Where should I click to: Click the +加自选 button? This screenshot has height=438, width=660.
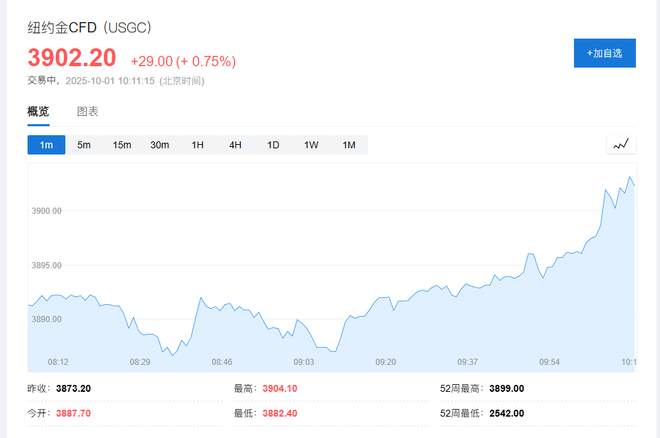pyautogui.click(x=604, y=53)
